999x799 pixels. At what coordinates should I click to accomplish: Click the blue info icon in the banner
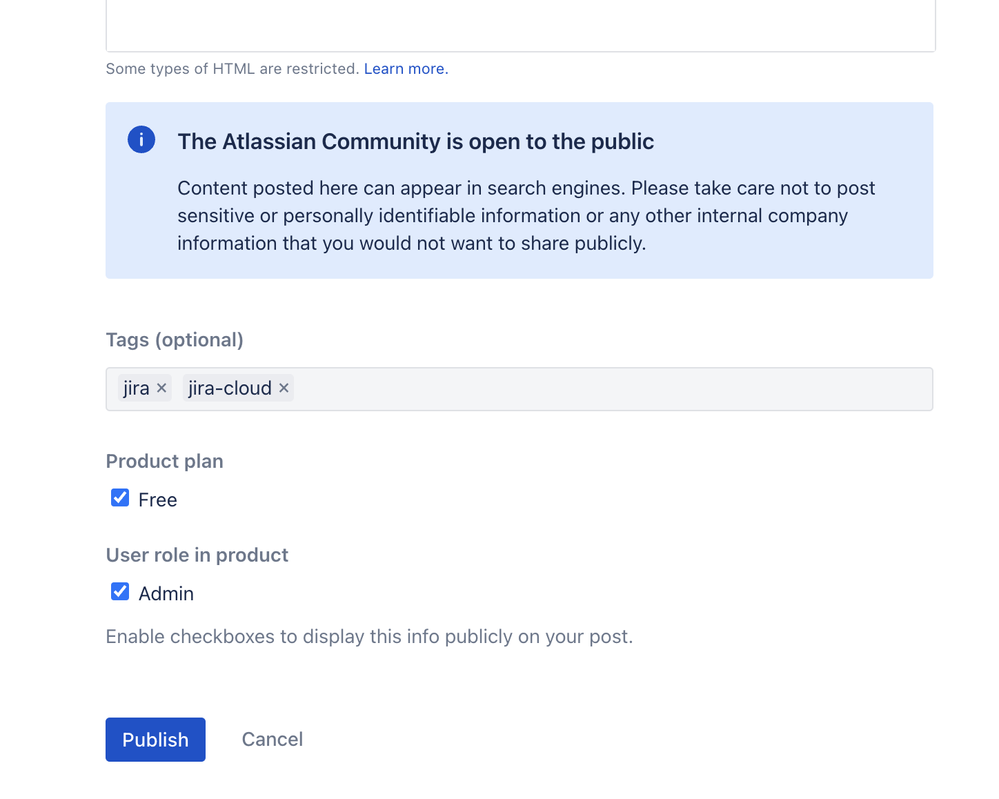(x=141, y=140)
